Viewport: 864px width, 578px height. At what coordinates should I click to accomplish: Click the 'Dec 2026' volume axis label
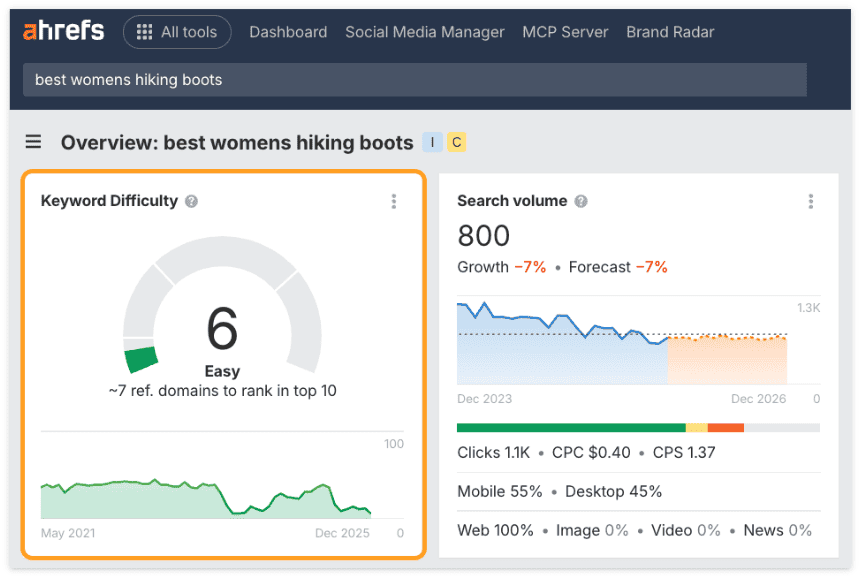(758, 398)
